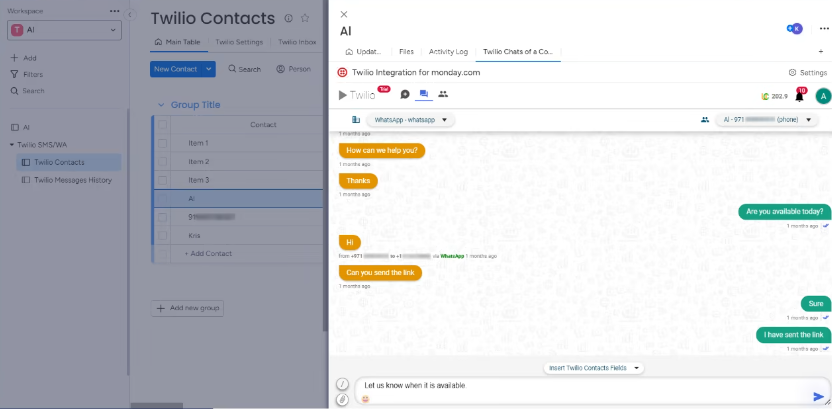
Task: Star the Twilio Contacts board as favorite
Action: click(305, 18)
